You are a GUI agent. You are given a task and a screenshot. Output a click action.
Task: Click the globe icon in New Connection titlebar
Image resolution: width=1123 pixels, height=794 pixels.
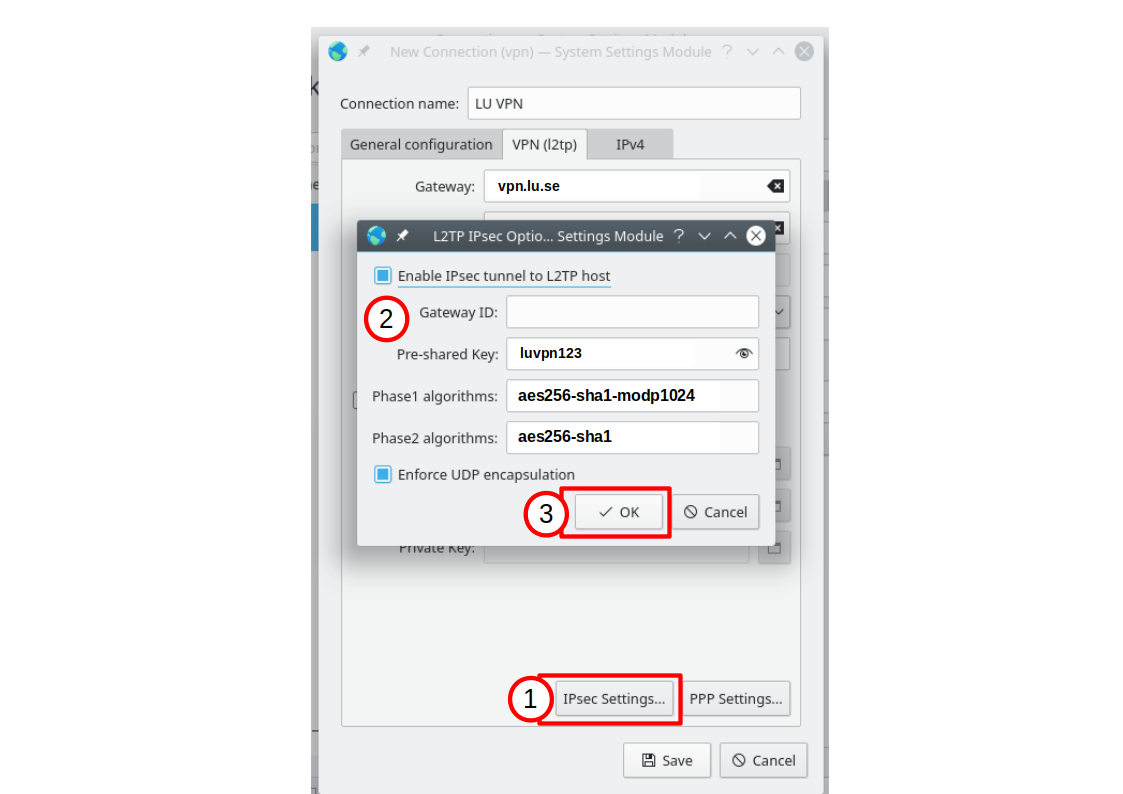coord(338,52)
